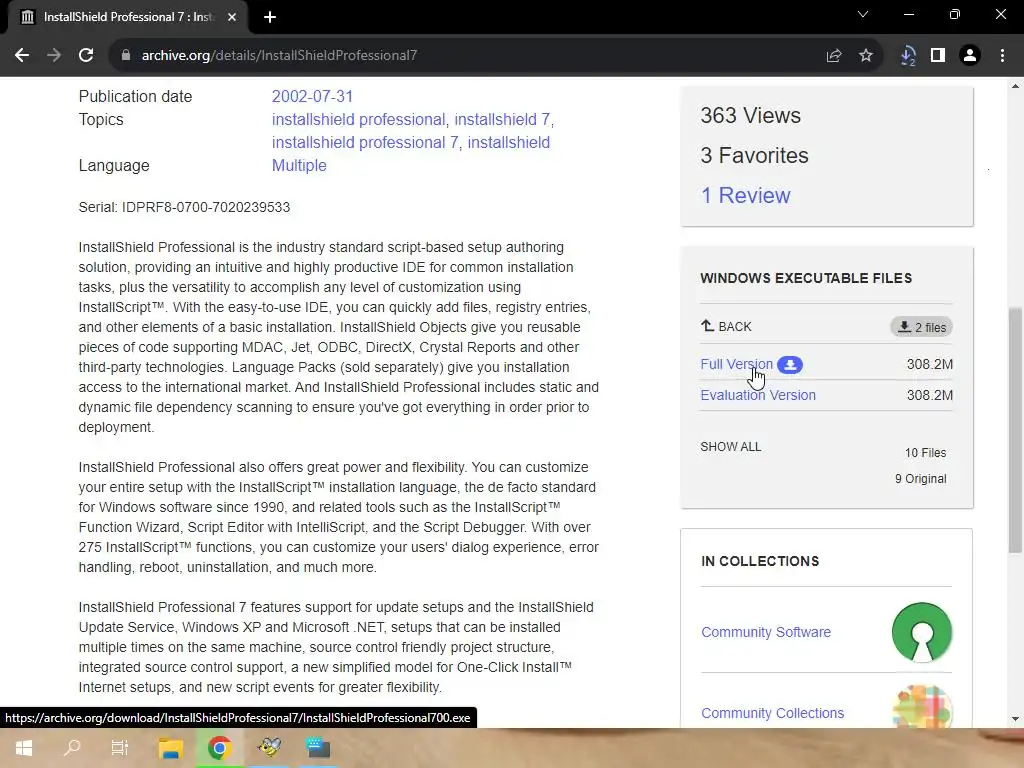Open the tab search dropdown chevron
Screen dimensions: 1024x768
coord(863,14)
